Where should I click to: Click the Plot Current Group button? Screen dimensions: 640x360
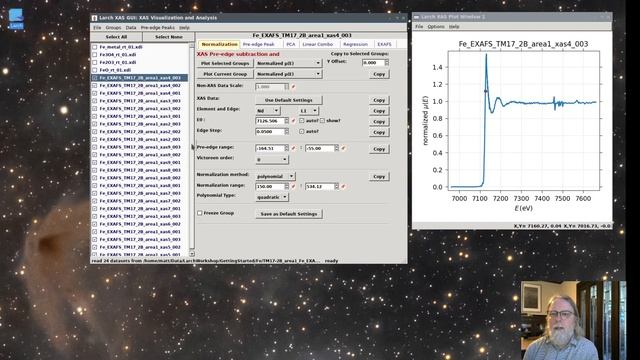click(225, 74)
